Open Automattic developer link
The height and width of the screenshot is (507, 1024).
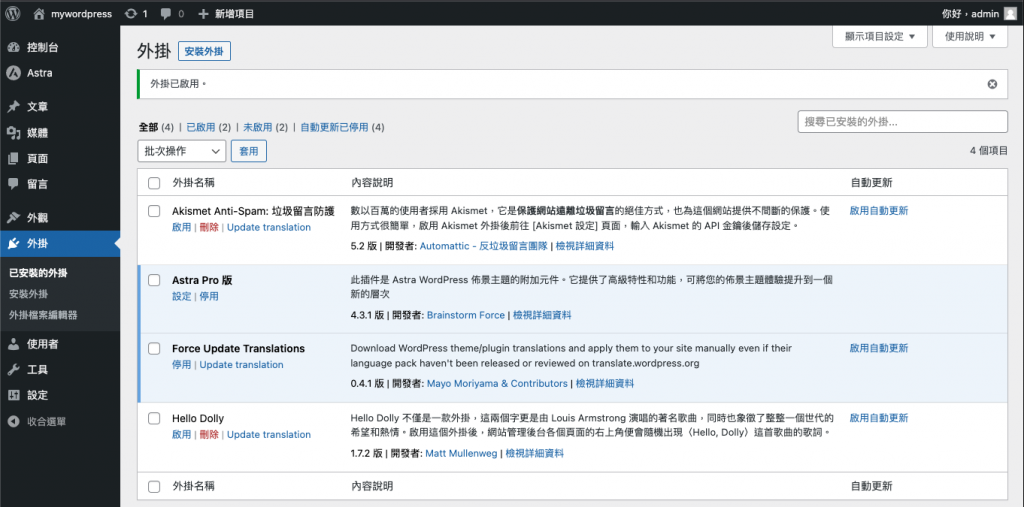[x=485, y=246]
